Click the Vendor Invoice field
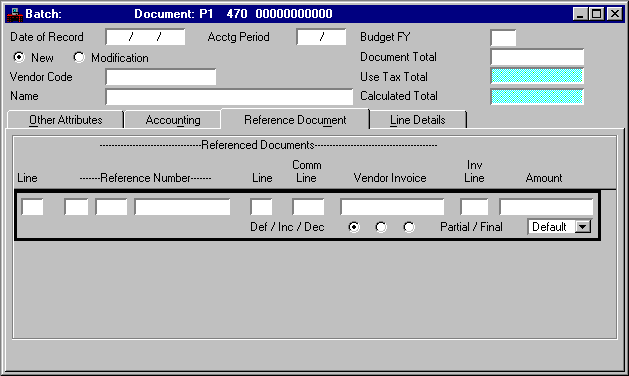 (392, 207)
